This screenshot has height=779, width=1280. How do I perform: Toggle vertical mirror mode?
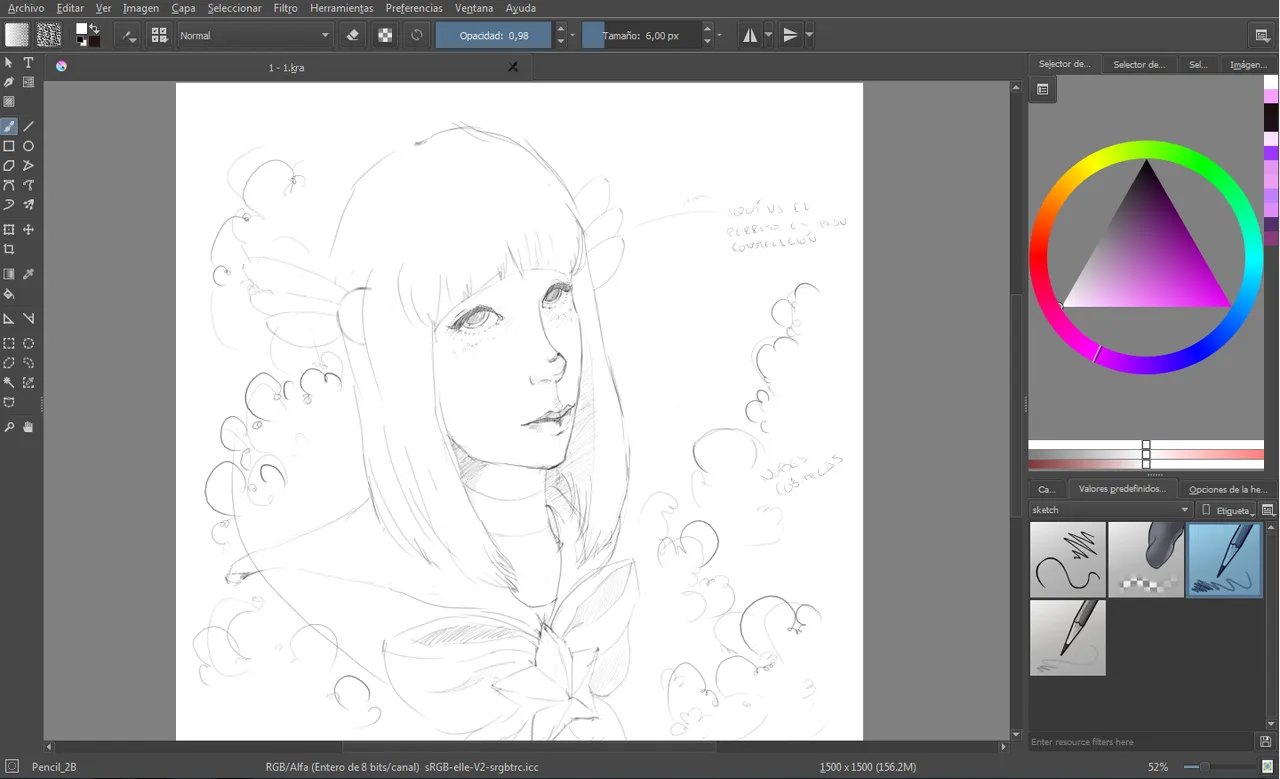pyautogui.click(x=790, y=35)
